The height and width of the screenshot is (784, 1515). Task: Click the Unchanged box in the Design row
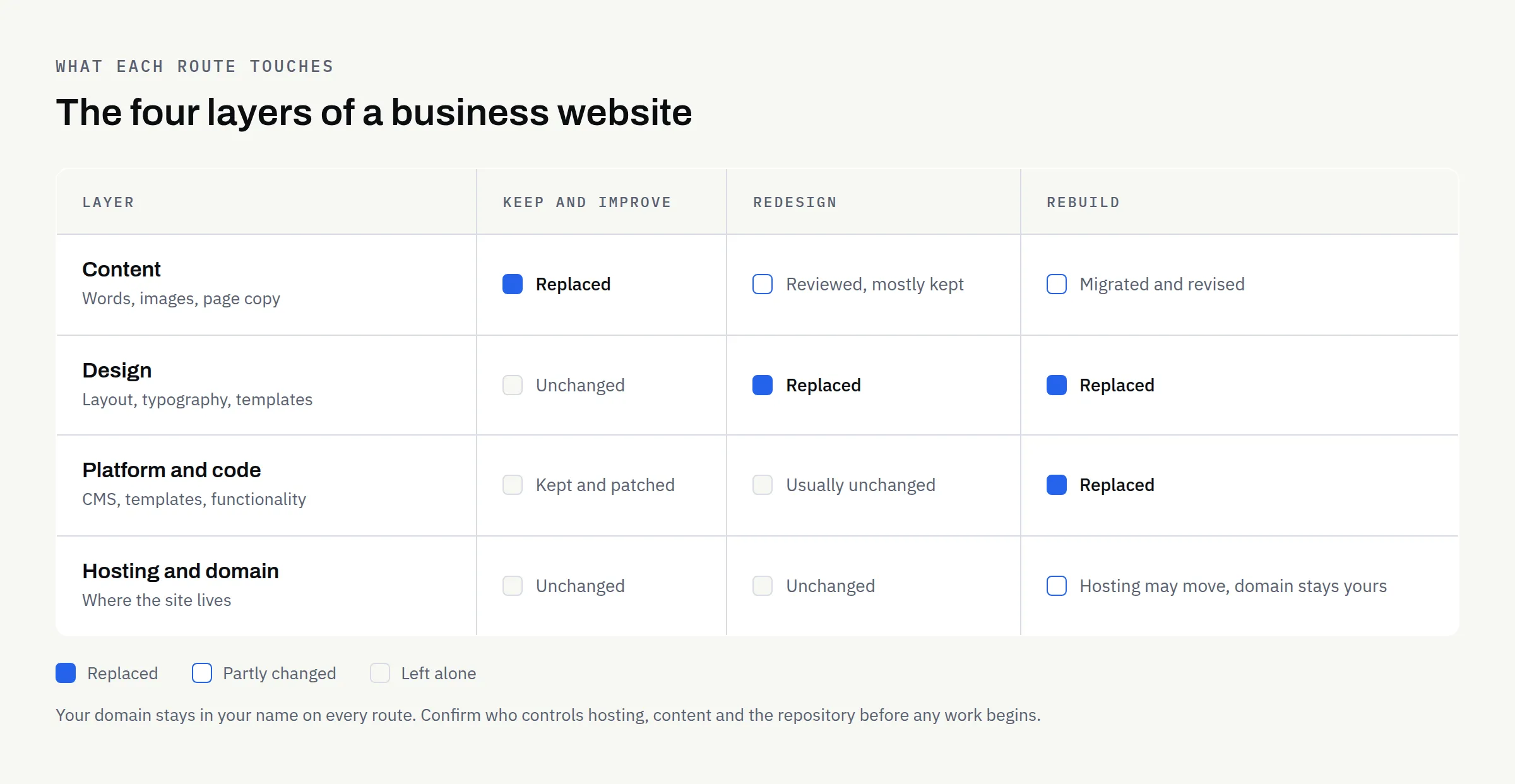(513, 385)
